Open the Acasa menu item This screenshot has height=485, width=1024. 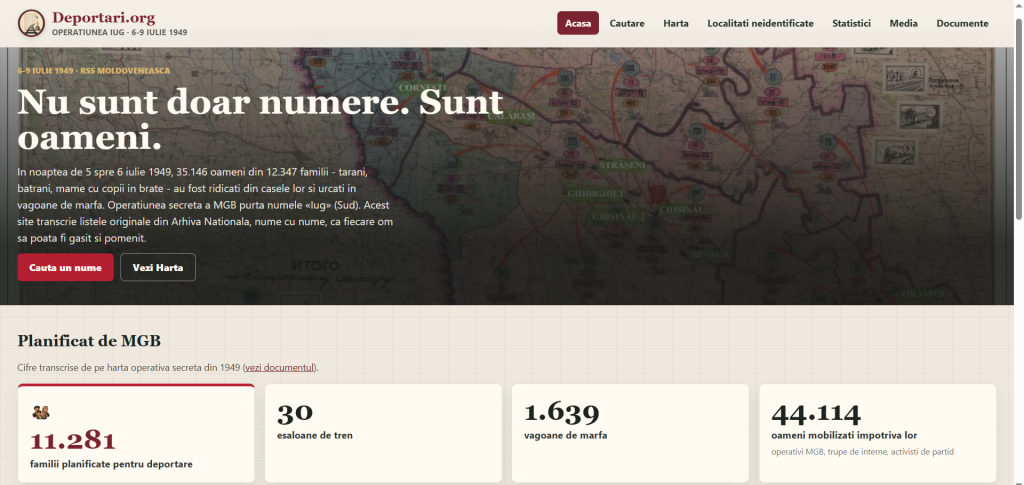(x=578, y=23)
